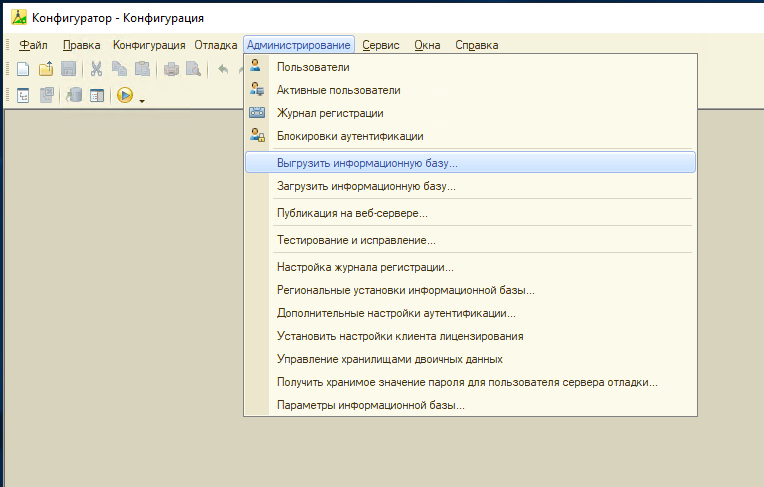Select Параметры информационной базы entry
Image resolution: width=764 pixels, height=487 pixels.
click(370, 405)
